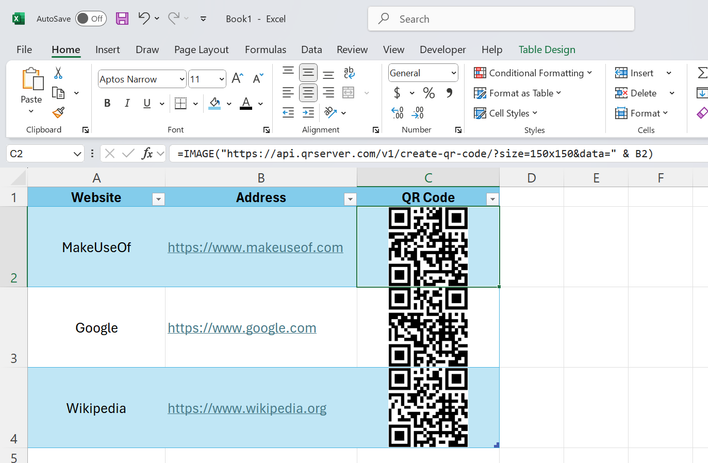The height and width of the screenshot is (463, 708).
Task: Open the Page Layout tab
Action: [x=201, y=49]
